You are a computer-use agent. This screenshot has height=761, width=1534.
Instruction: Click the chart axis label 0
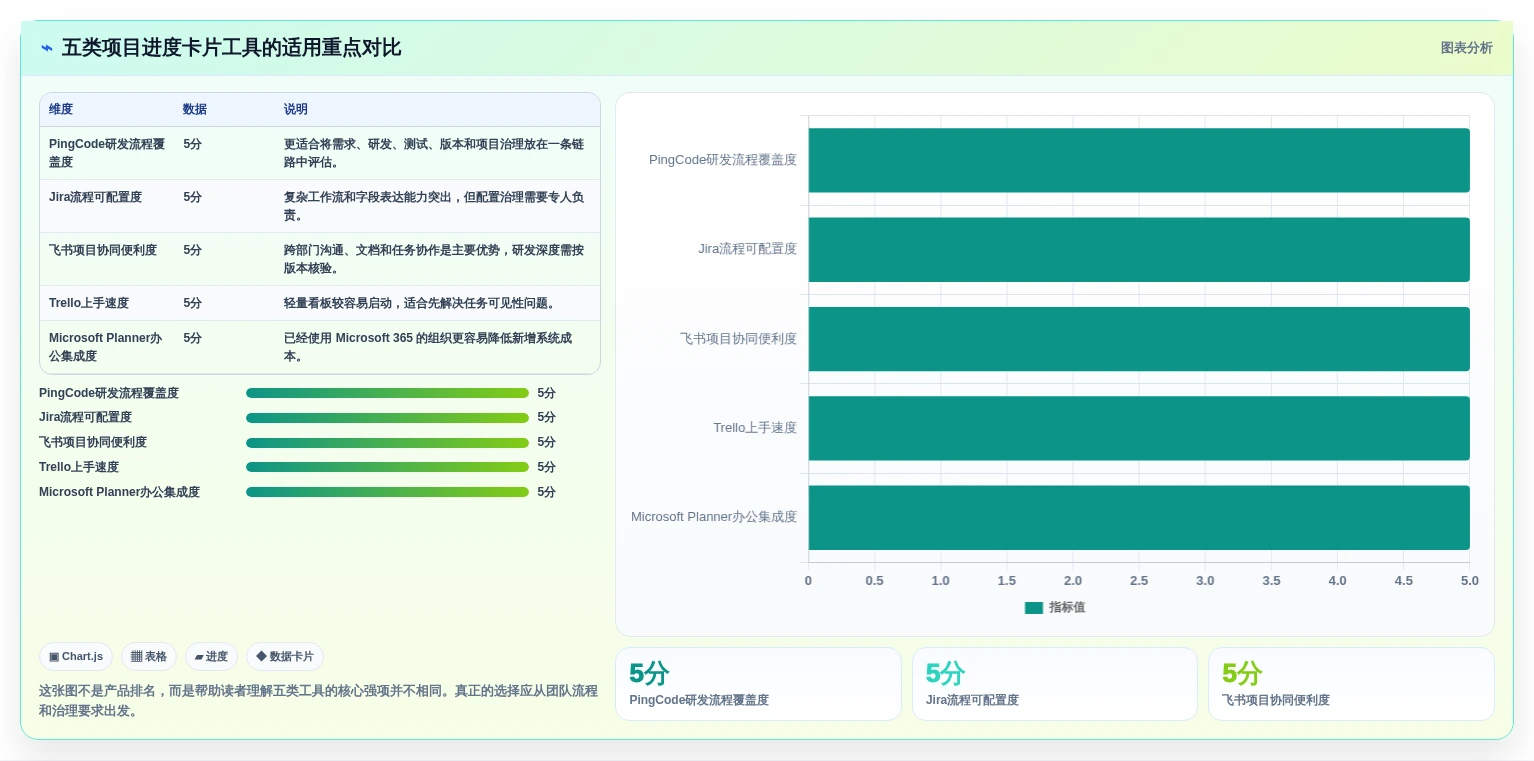tap(808, 581)
